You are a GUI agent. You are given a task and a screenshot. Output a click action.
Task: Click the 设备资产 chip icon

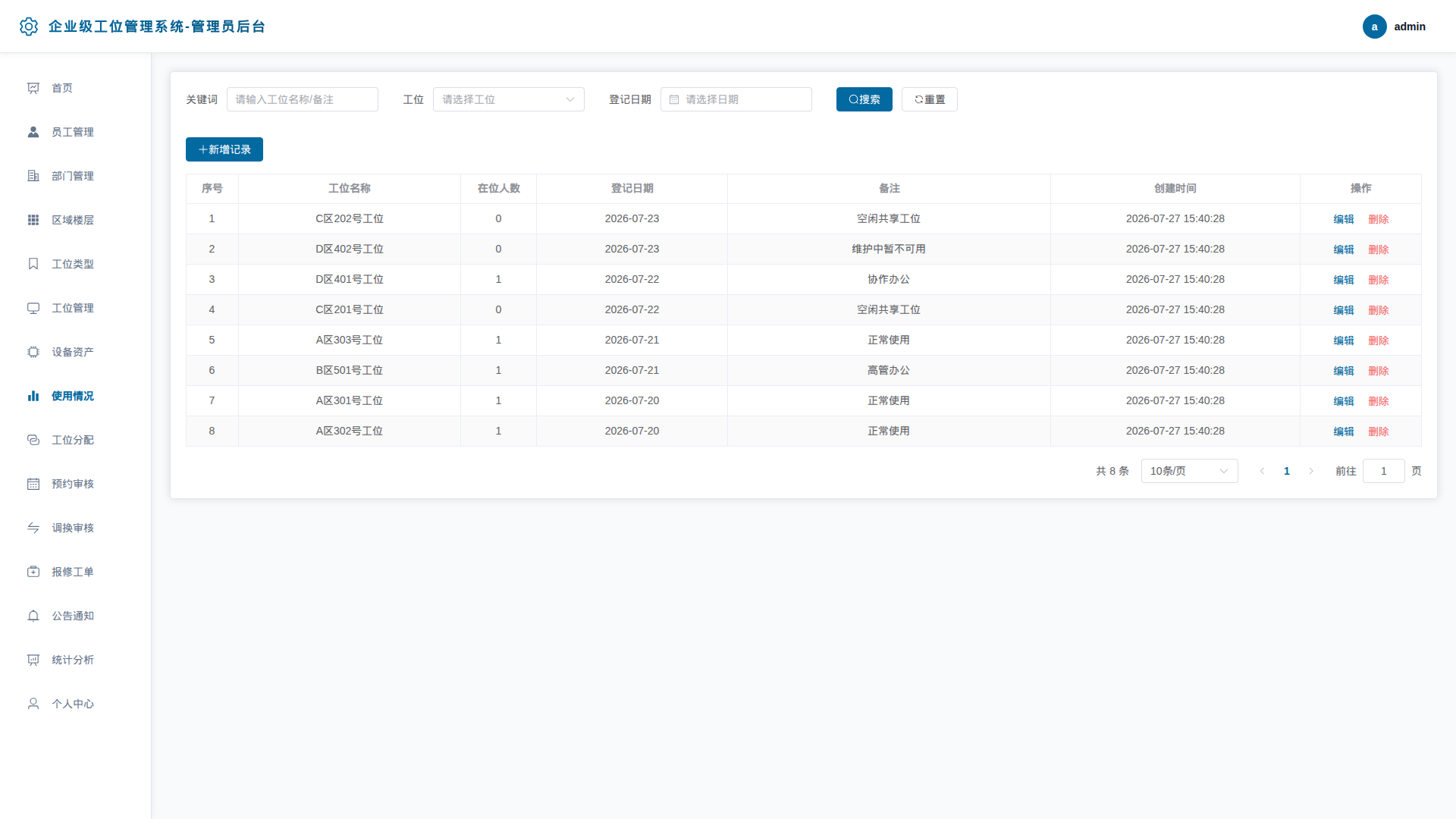pyautogui.click(x=33, y=352)
